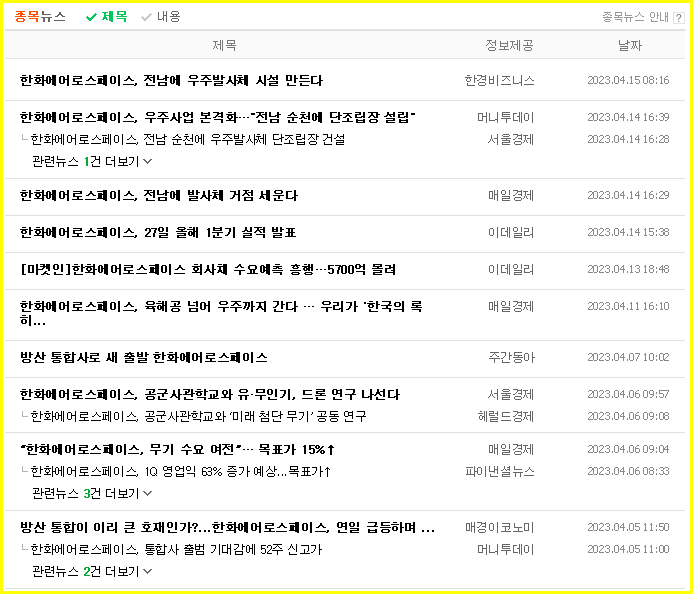This screenshot has width=693, height=594.
Task: Click the 정보제공 column header
Action: pos(509,45)
